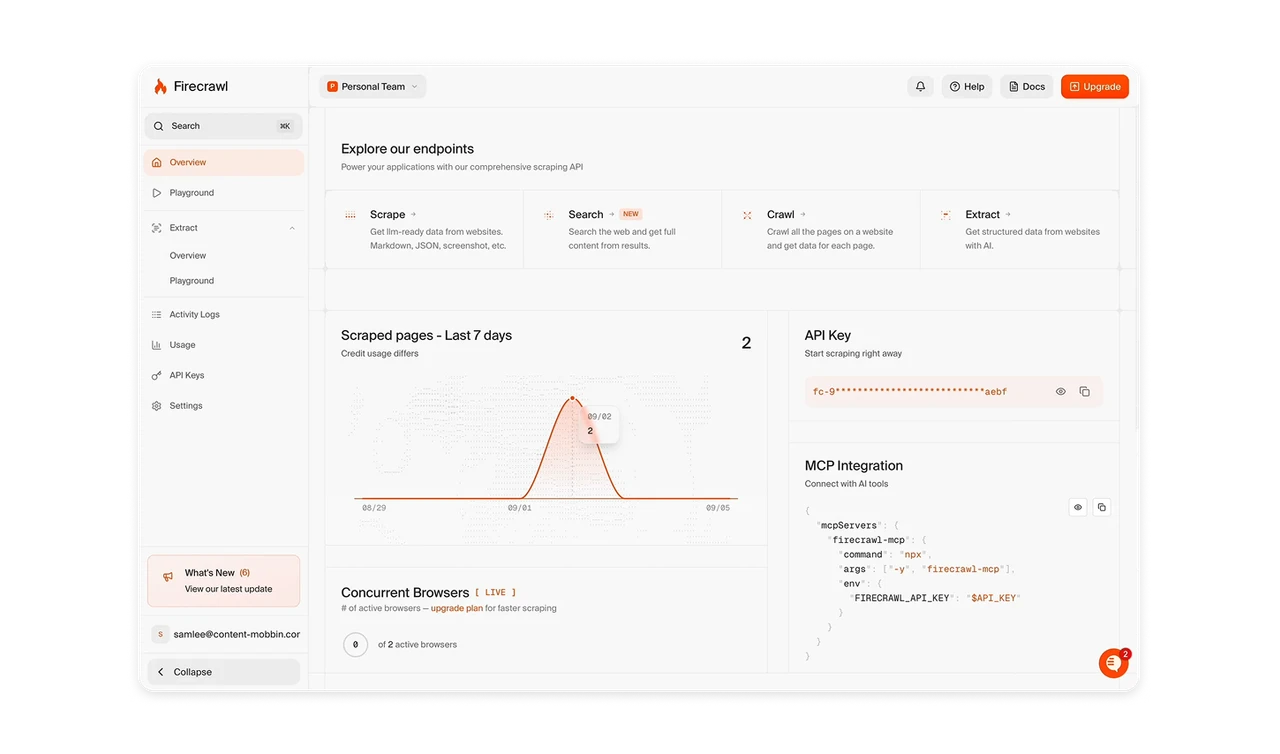Open Playground under Extract

(192, 281)
